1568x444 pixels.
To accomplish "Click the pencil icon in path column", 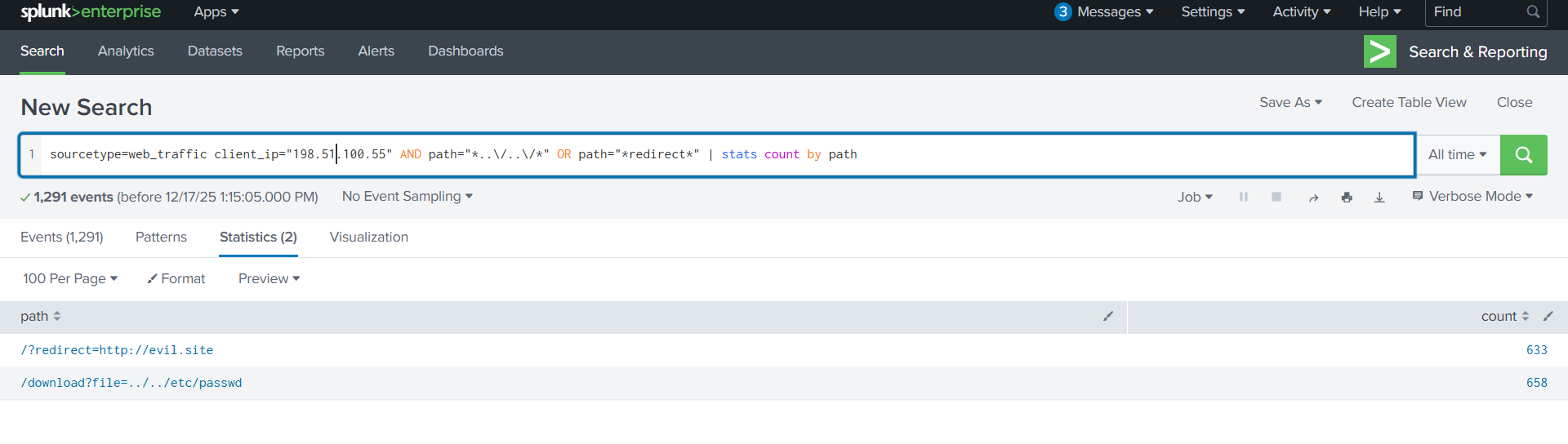I will [x=1108, y=316].
